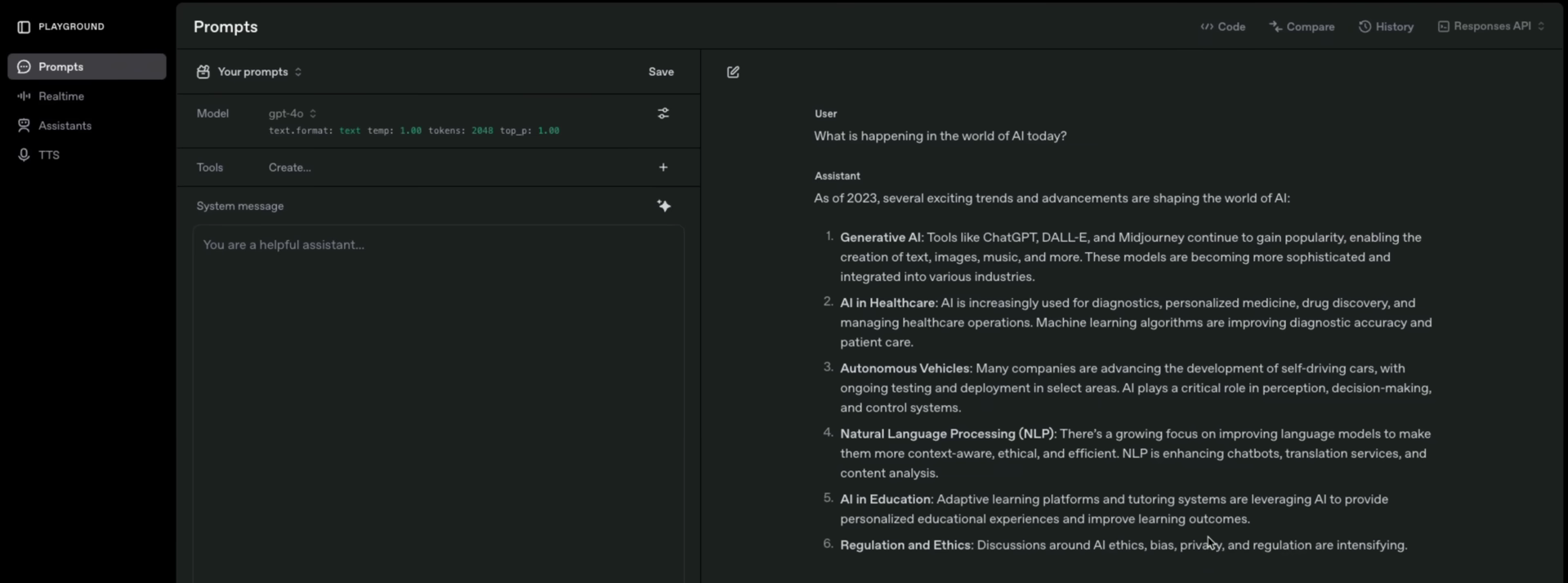This screenshot has width=1568, height=583.
Task: Add a tool with plus icon
Action: tap(663, 167)
